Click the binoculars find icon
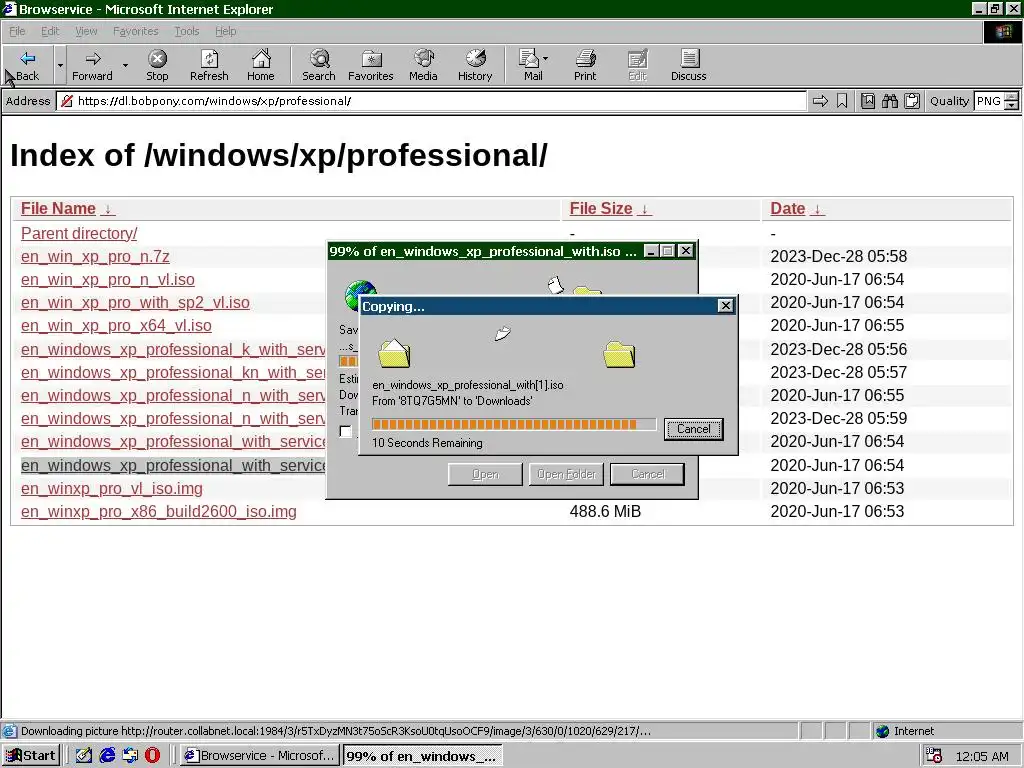The height and width of the screenshot is (768, 1024). [x=889, y=101]
